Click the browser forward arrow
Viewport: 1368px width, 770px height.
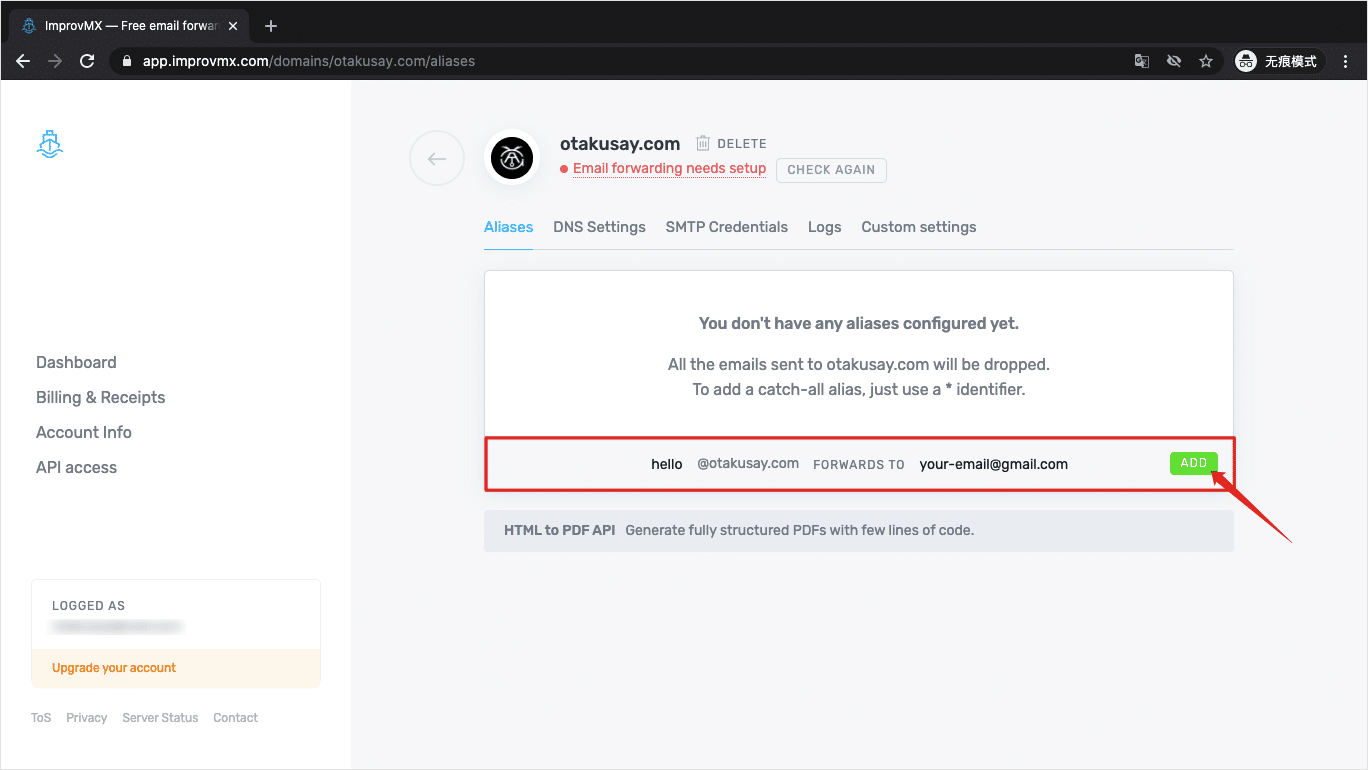55,61
